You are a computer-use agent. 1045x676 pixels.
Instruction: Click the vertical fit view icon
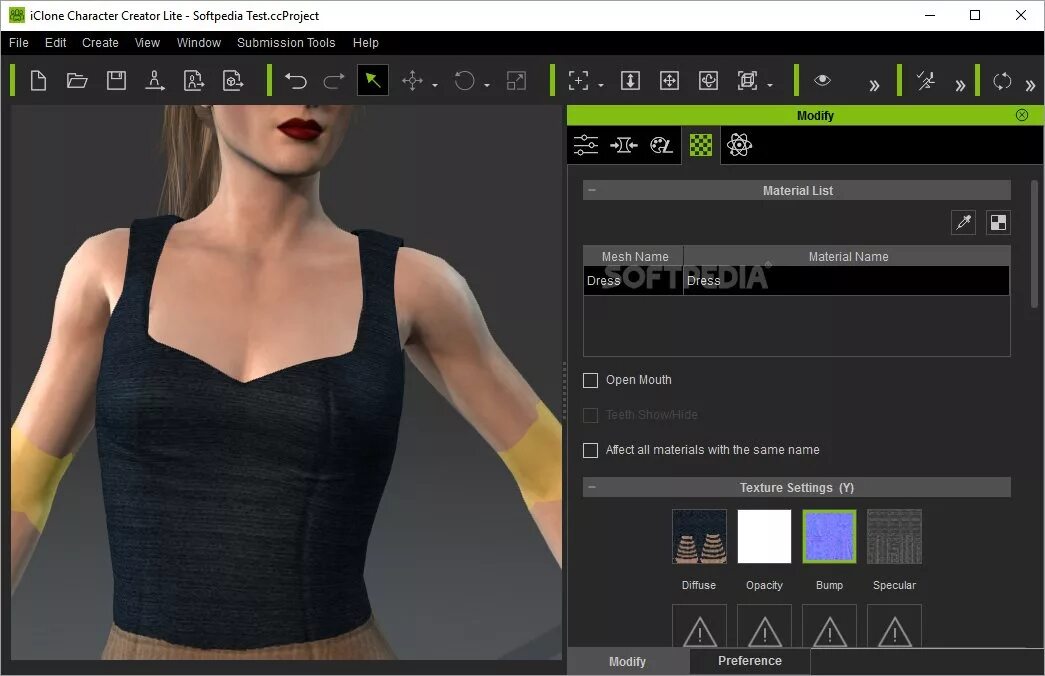click(630, 81)
